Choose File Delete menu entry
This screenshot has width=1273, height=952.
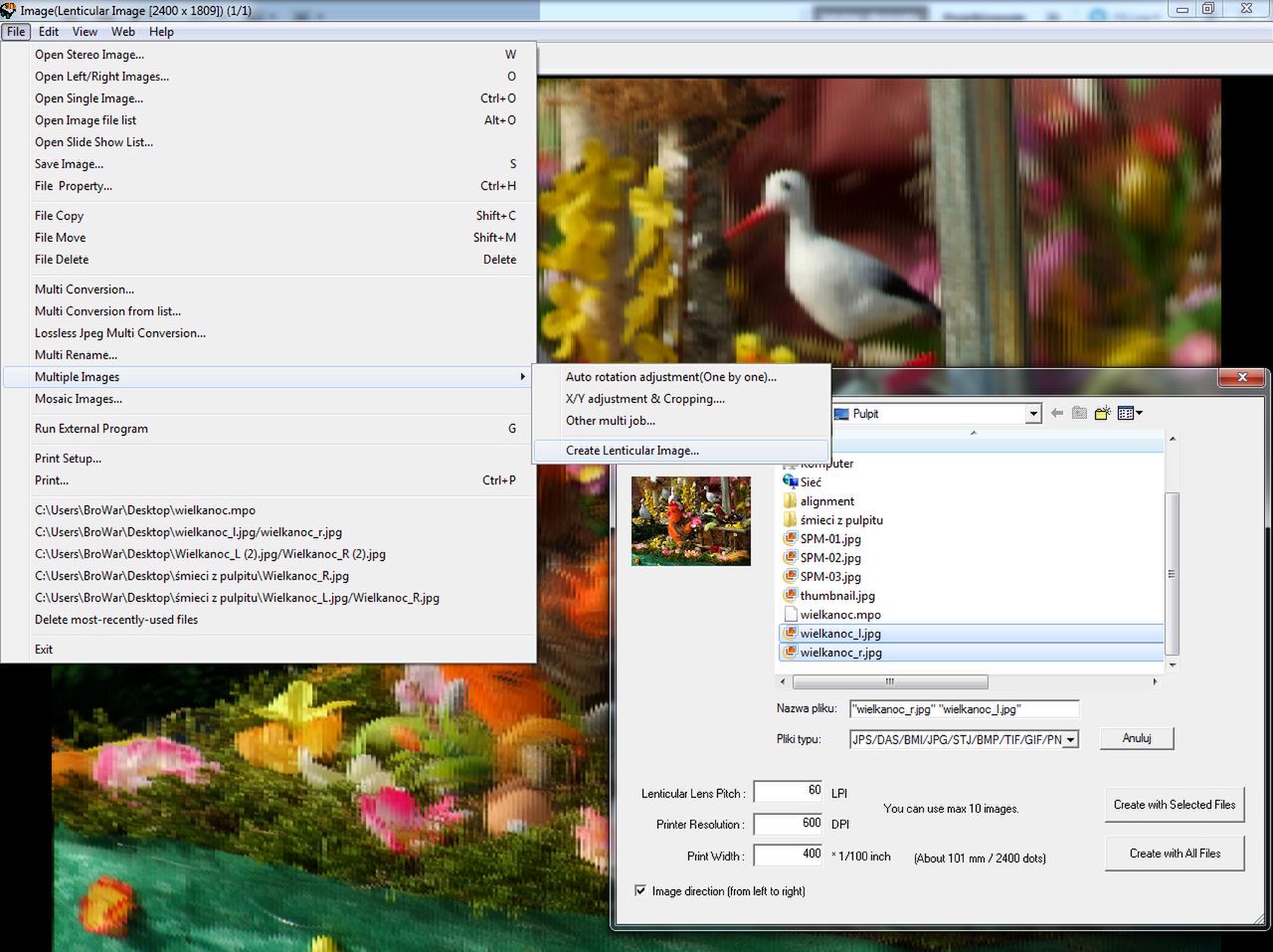[269, 260]
